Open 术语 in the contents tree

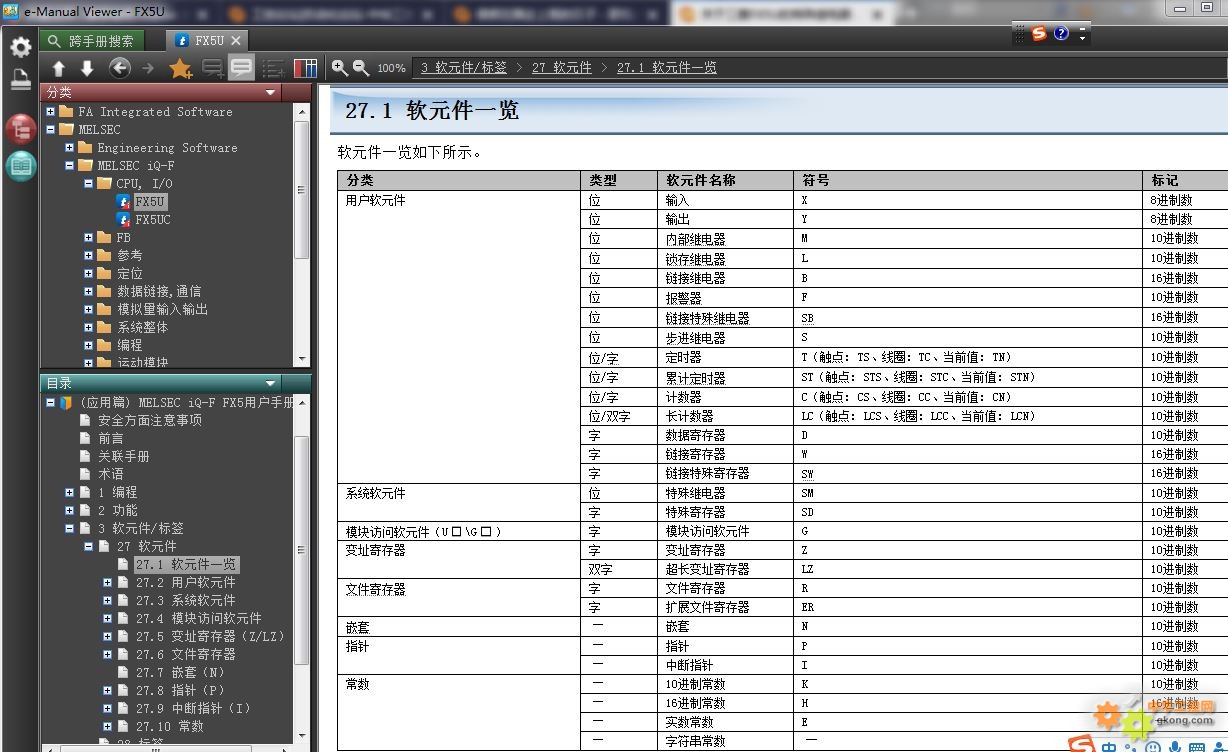(111, 474)
